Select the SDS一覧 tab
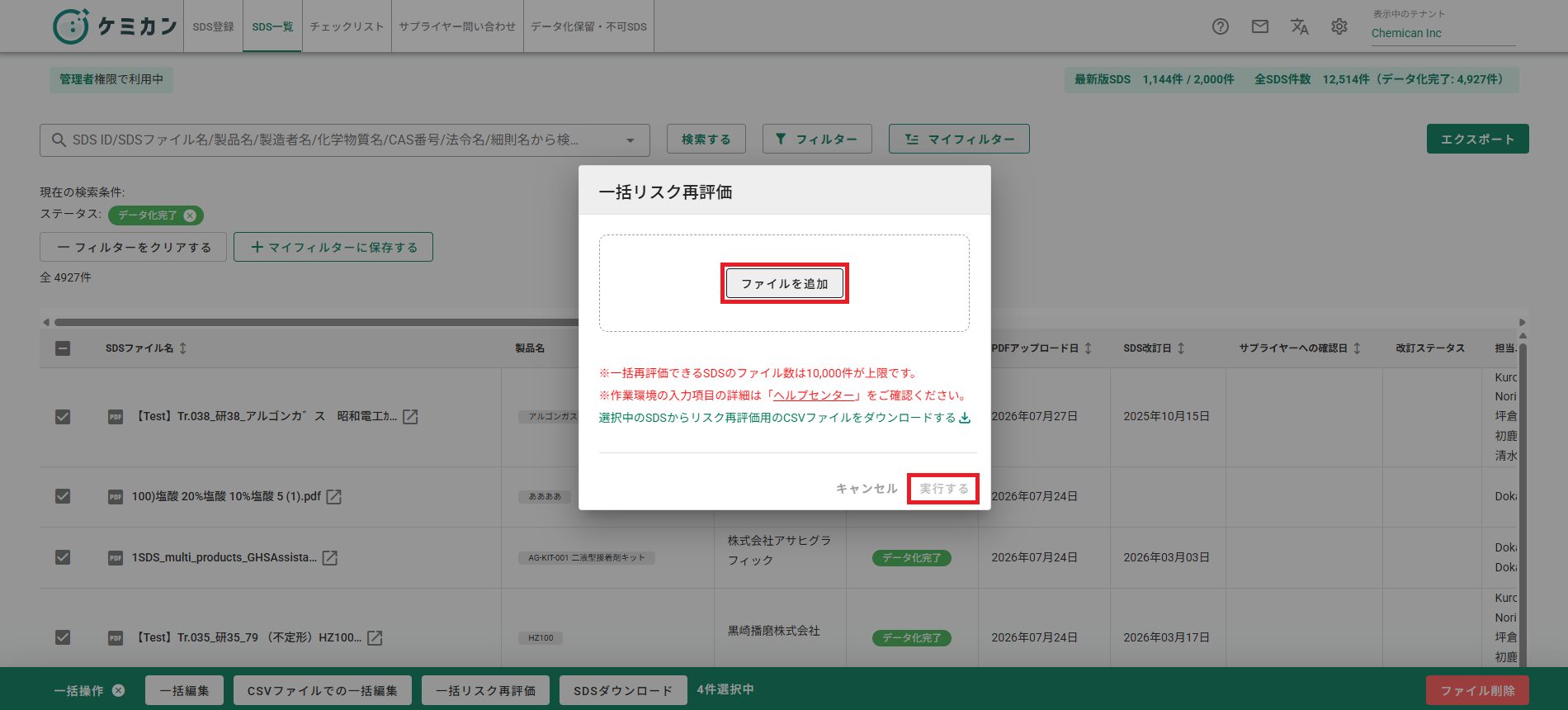Image resolution: width=1568 pixels, height=710 pixels. [x=272, y=26]
